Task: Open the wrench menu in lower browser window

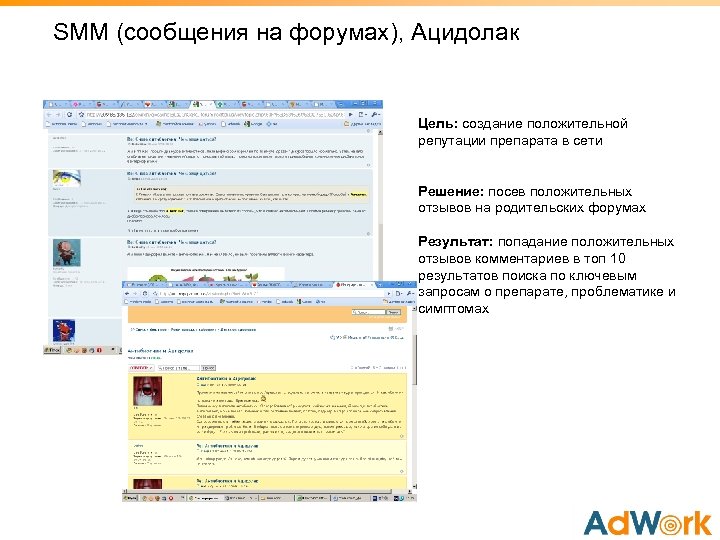Action: (411, 293)
